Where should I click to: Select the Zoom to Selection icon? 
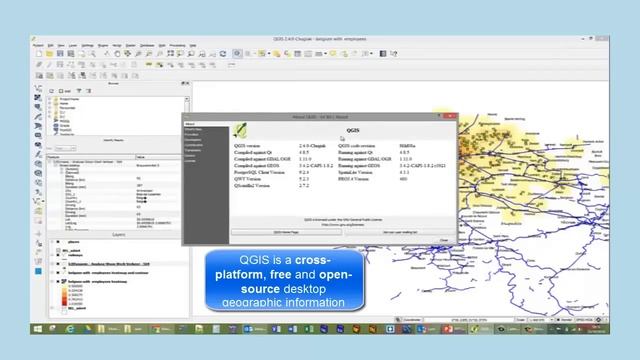click(180, 54)
